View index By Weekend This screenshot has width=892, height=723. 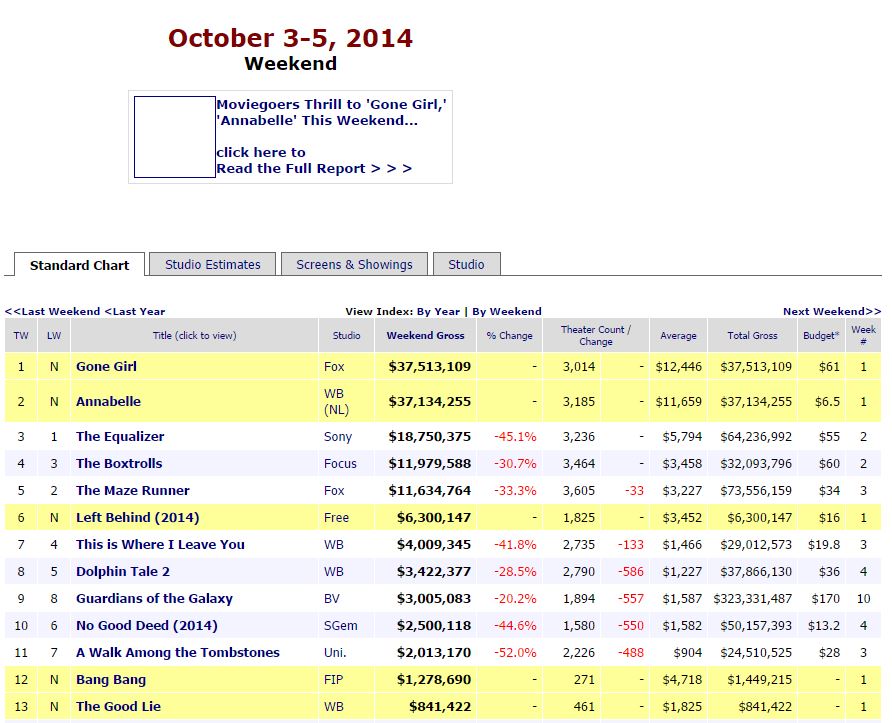[506, 311]
